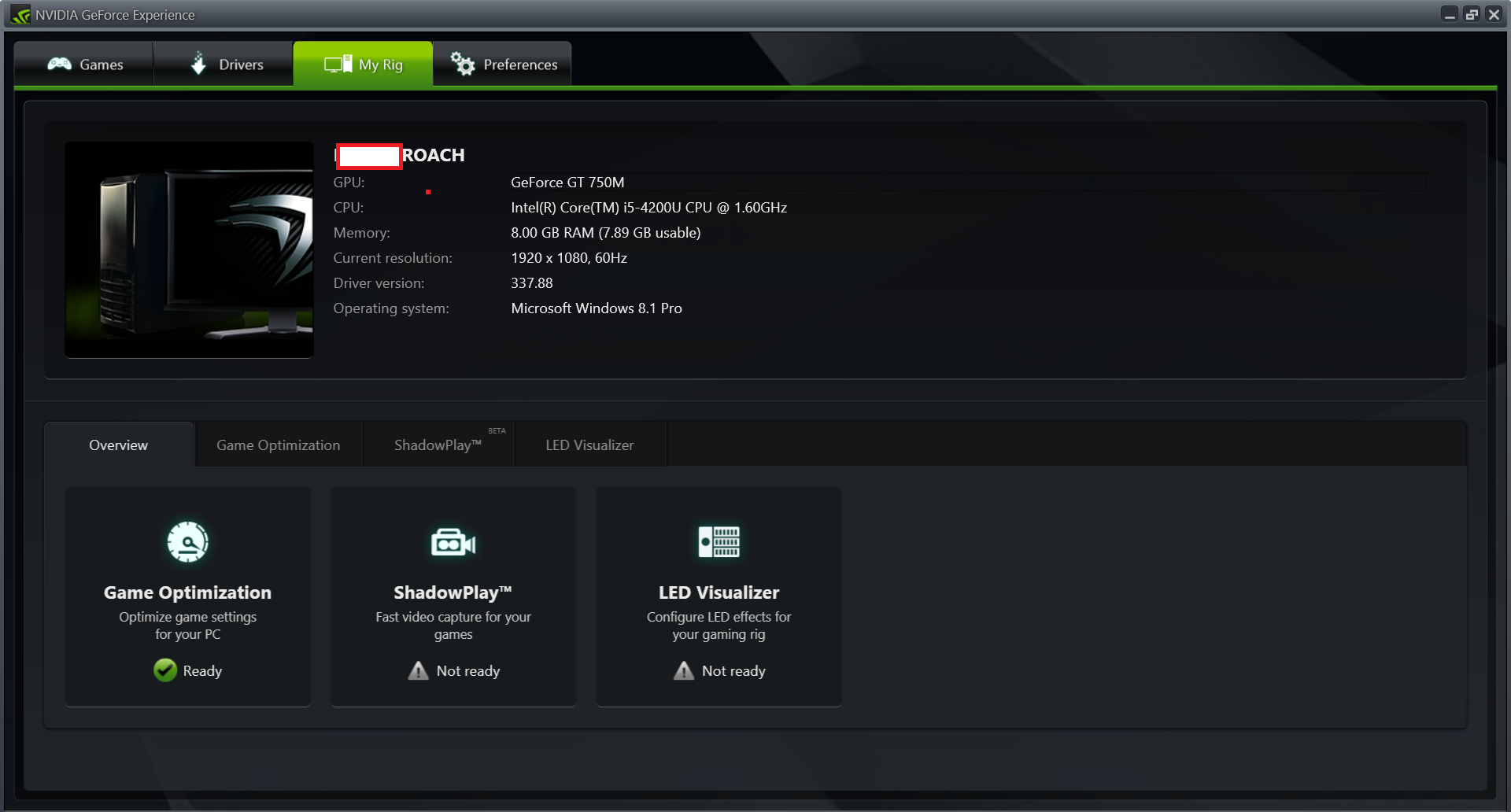Click the Intel Core i5-4200U CPU value
The image size is (1511, 812).
point(649,208)
